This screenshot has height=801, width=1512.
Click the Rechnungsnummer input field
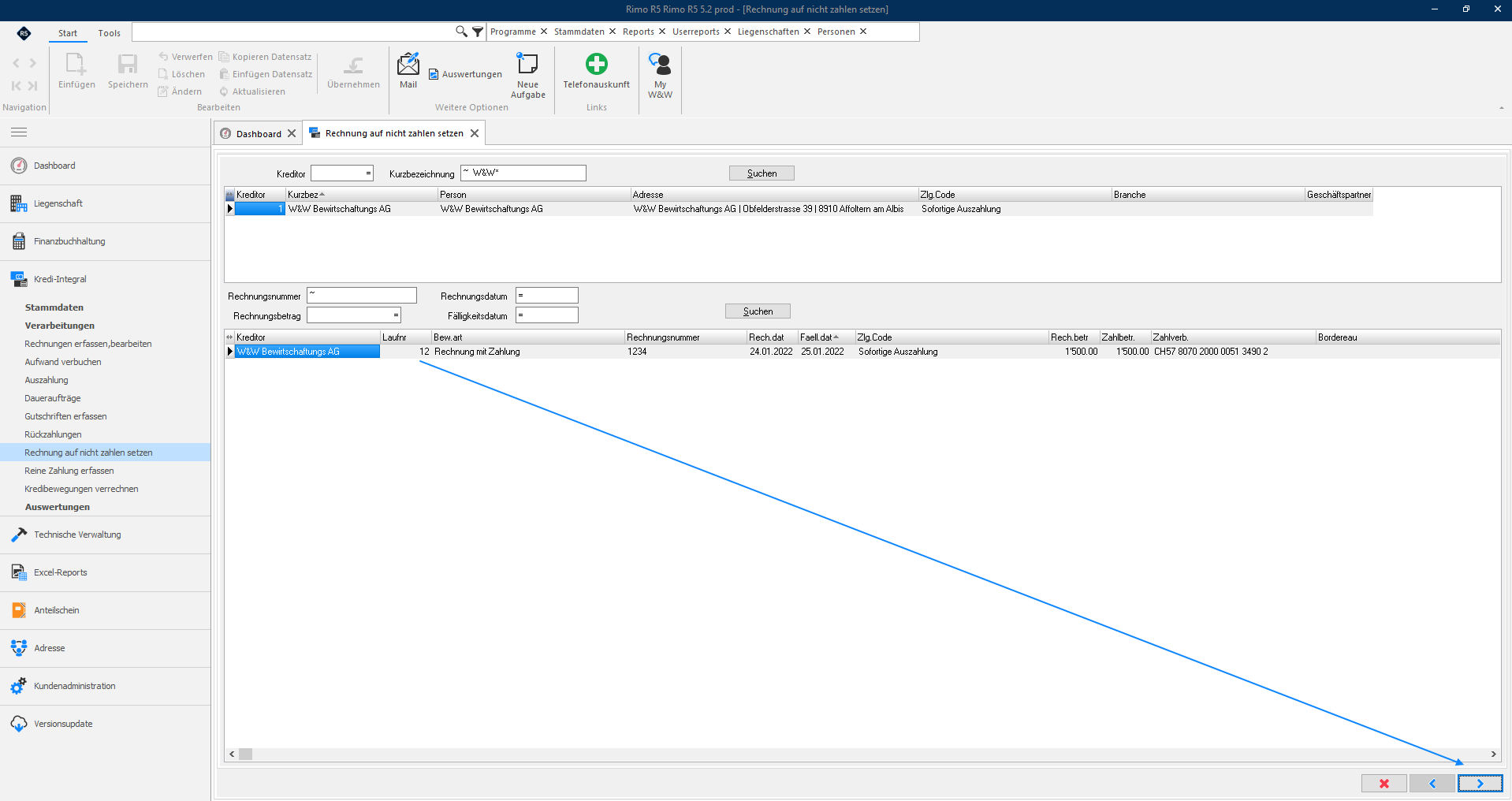click(x=362, y=295)
